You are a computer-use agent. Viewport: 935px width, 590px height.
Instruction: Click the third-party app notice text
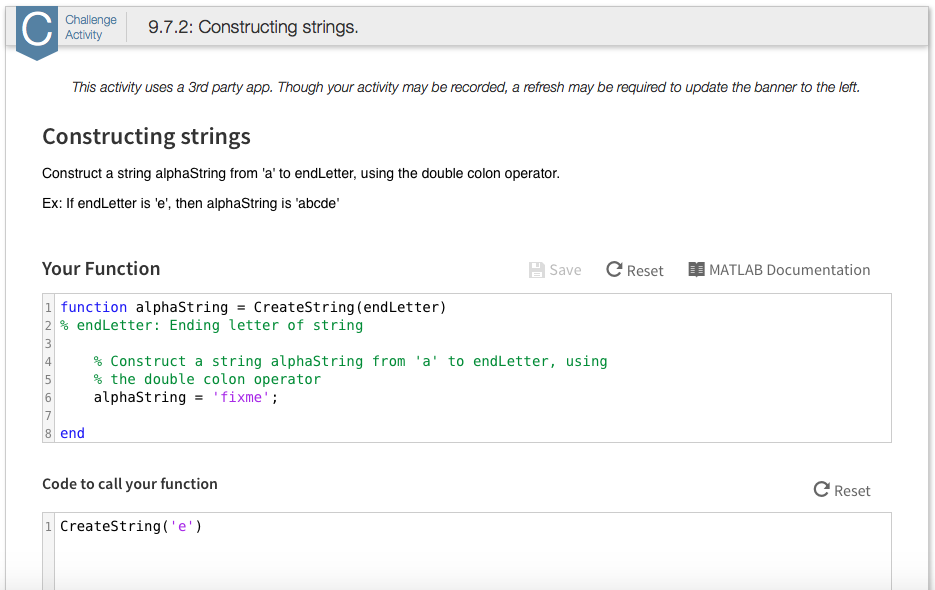click(466, 87)
